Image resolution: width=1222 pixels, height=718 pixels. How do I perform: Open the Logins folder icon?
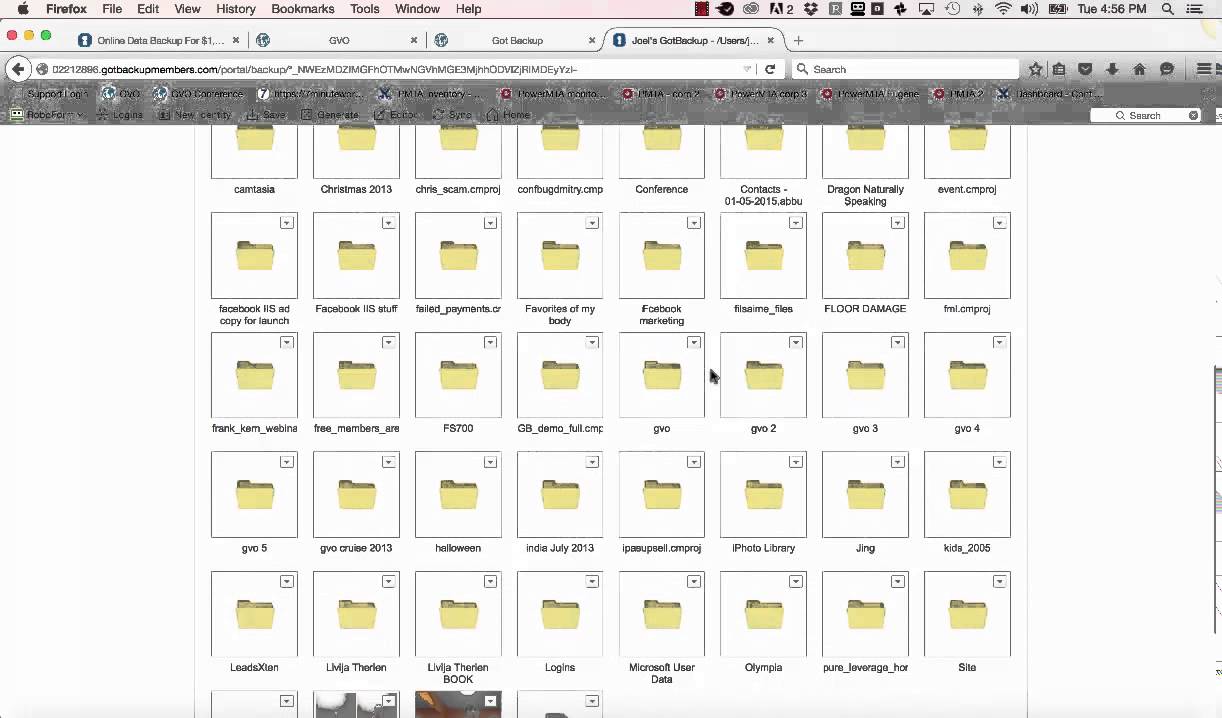[x=560, y=614]
